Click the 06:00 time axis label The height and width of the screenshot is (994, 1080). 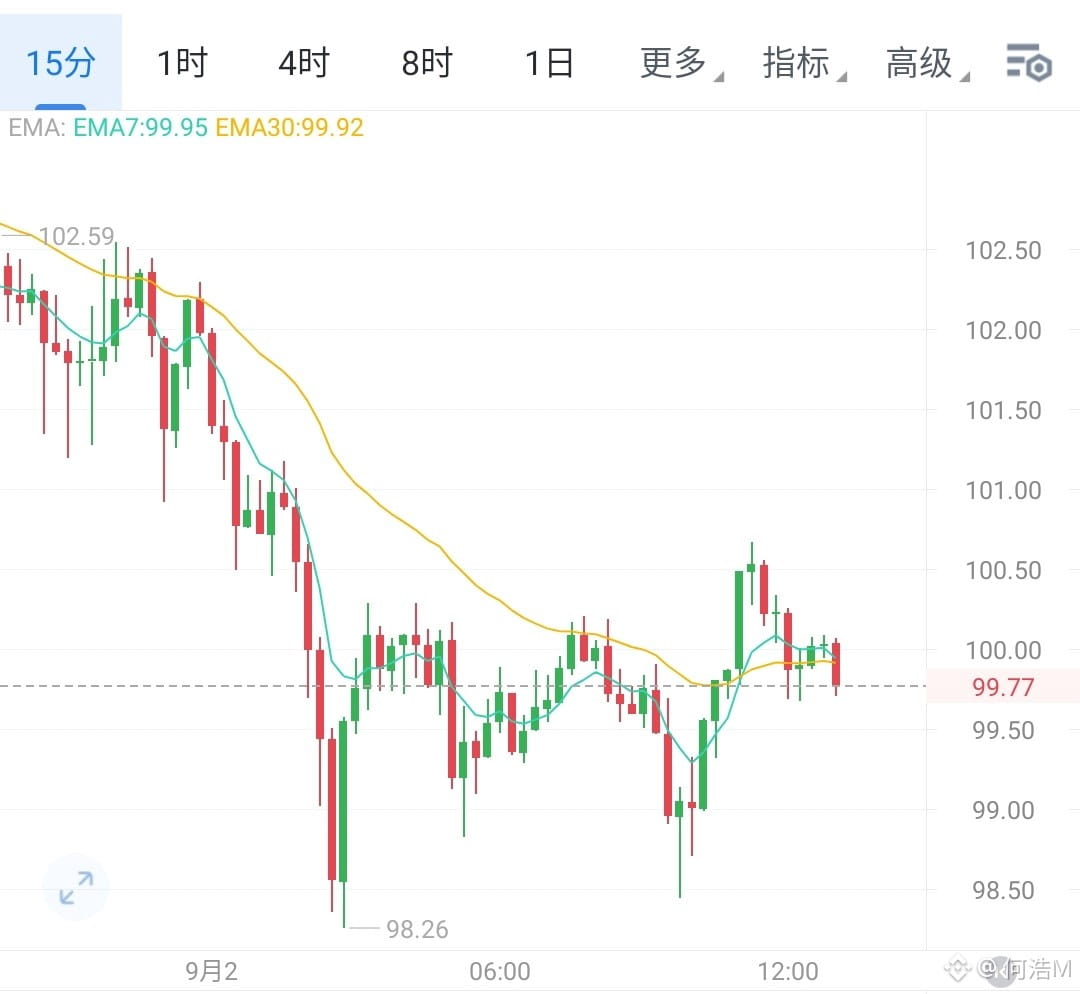click(500, 971)
